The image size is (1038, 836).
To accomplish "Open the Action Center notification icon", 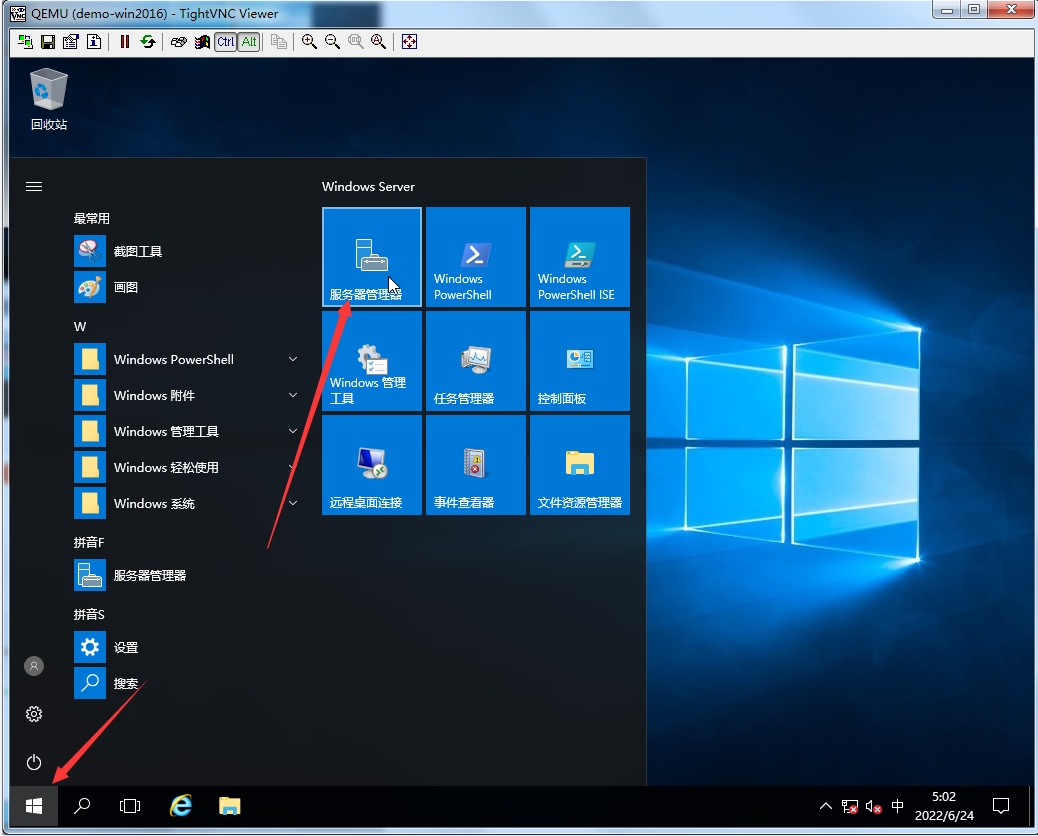I will [1001, 806].
